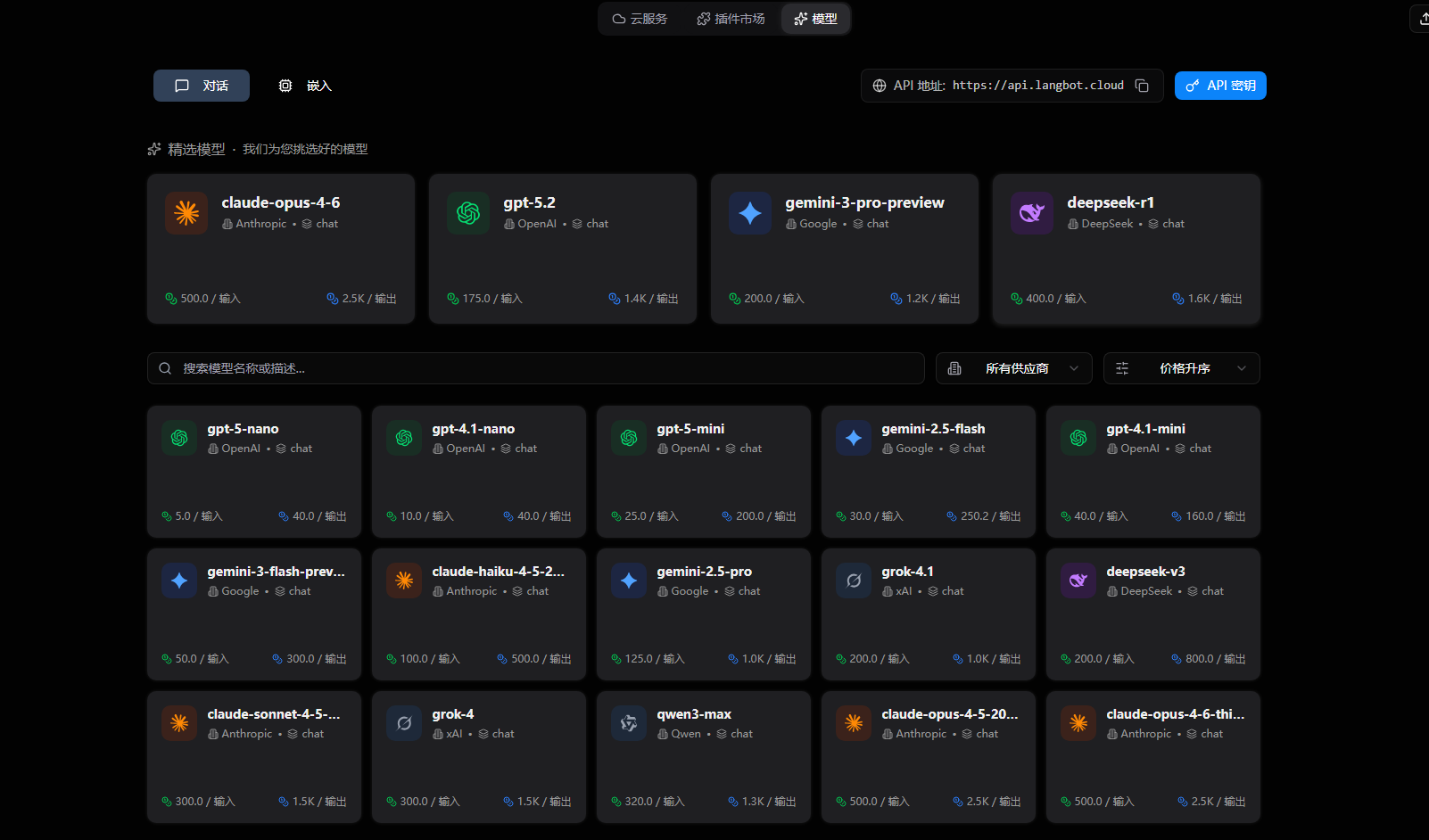Click the magnifier icon in search box
The height and width of the screenshot is (840, 1429).
point(165,368)
